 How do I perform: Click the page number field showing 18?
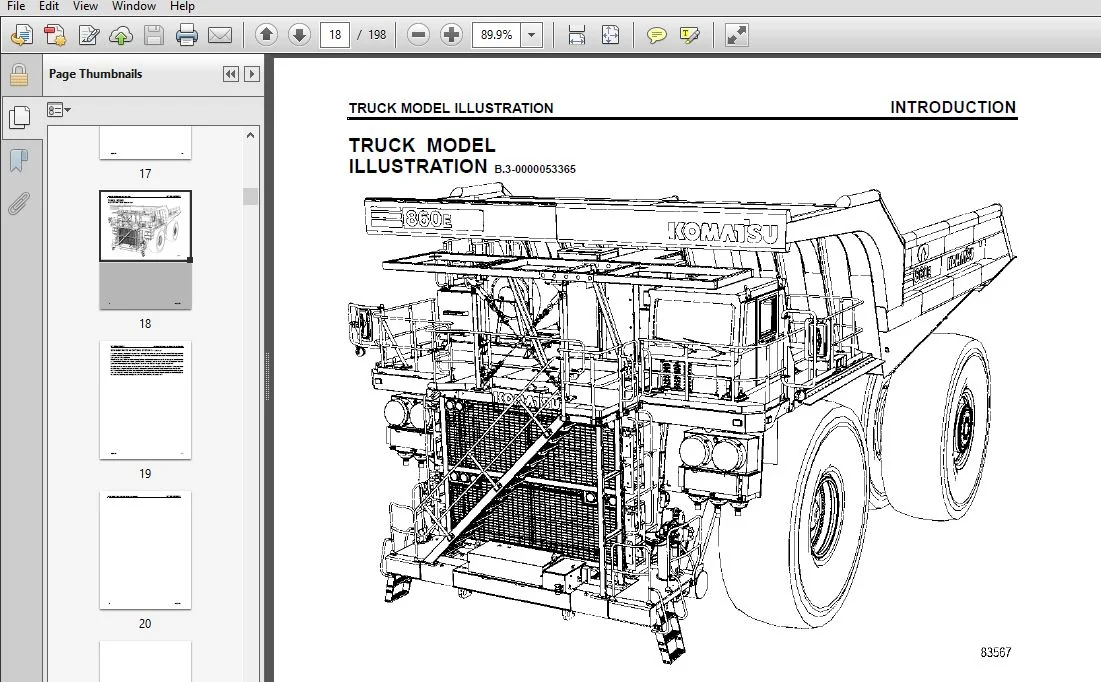[x=335, y=34]
